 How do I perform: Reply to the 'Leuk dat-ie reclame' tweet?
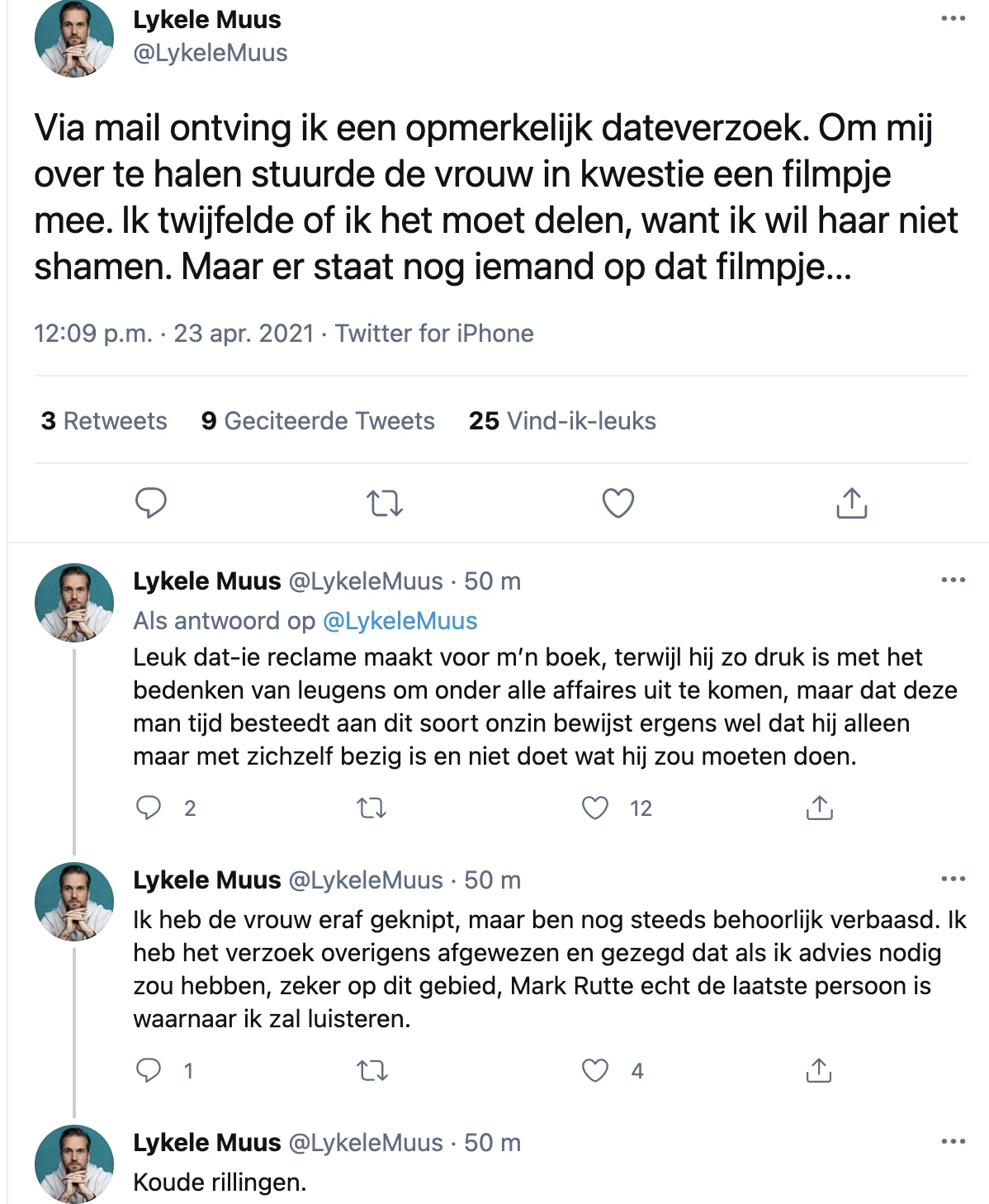149,808
